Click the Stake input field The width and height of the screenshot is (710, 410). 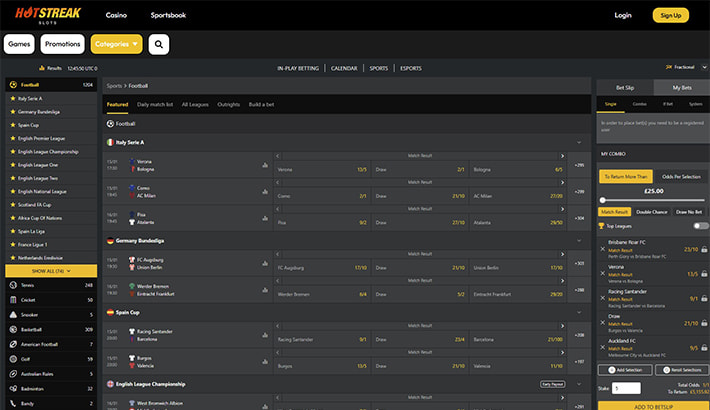click(x=626, y=388)
